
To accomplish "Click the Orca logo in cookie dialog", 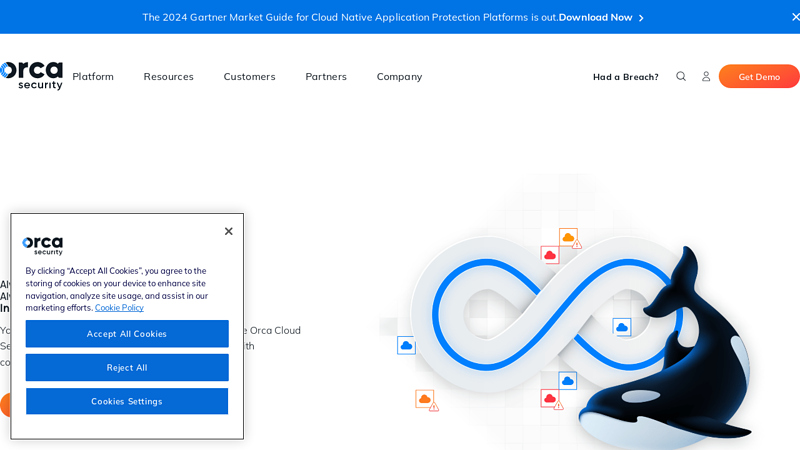I will click(42, 245).
